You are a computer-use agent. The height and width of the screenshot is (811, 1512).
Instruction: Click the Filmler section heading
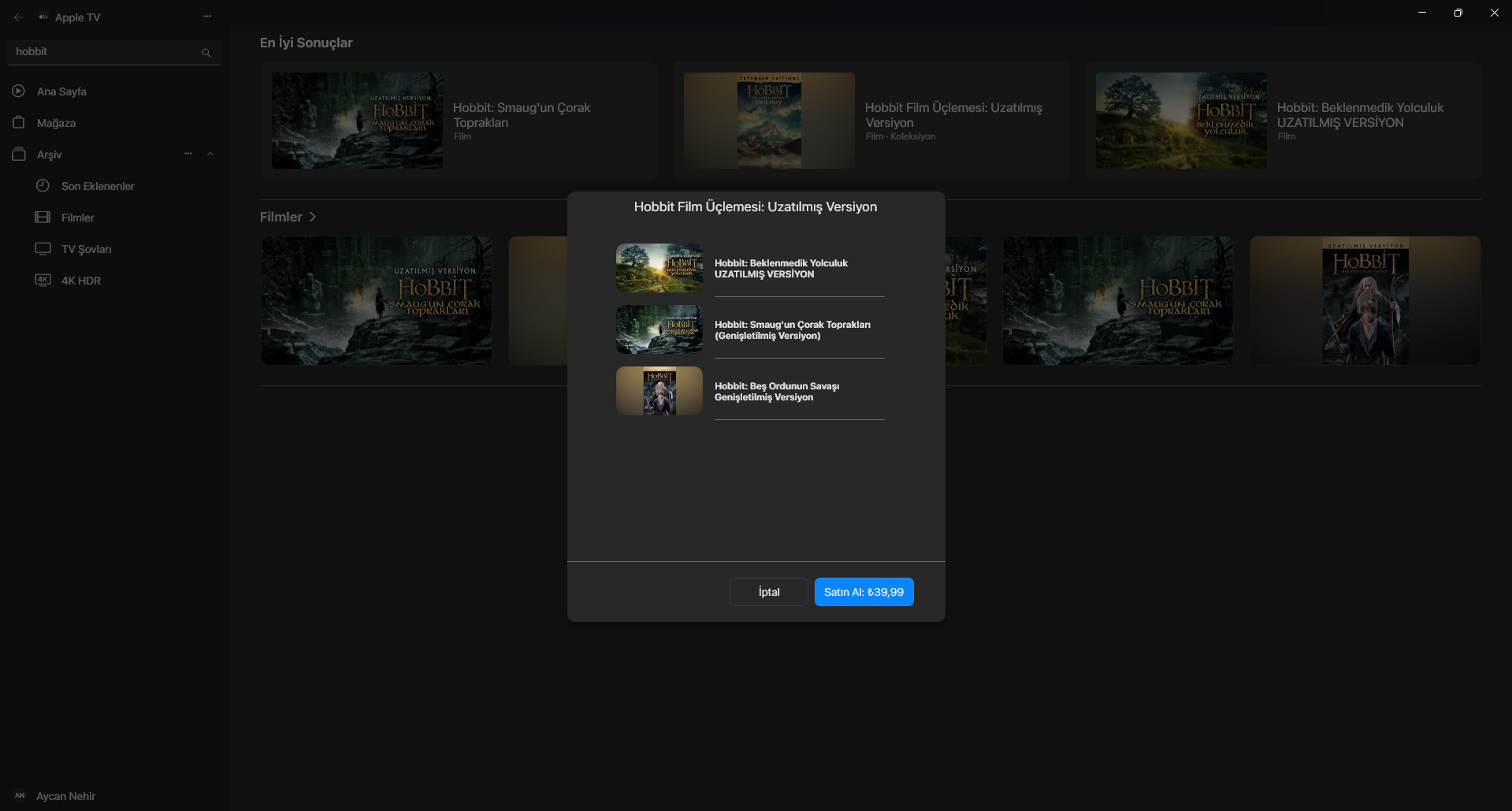281,217
